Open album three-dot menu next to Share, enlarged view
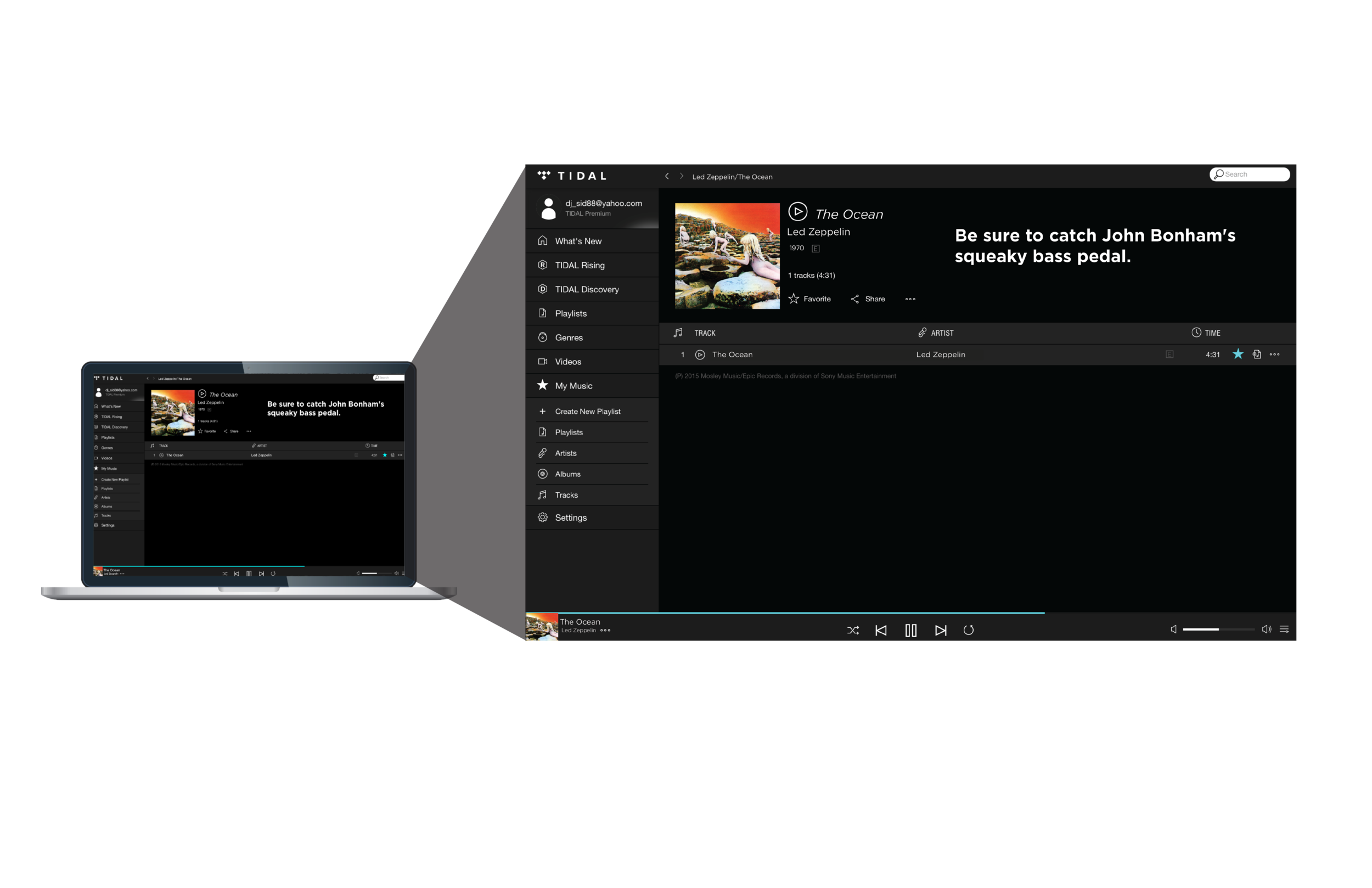 point(910,299)
